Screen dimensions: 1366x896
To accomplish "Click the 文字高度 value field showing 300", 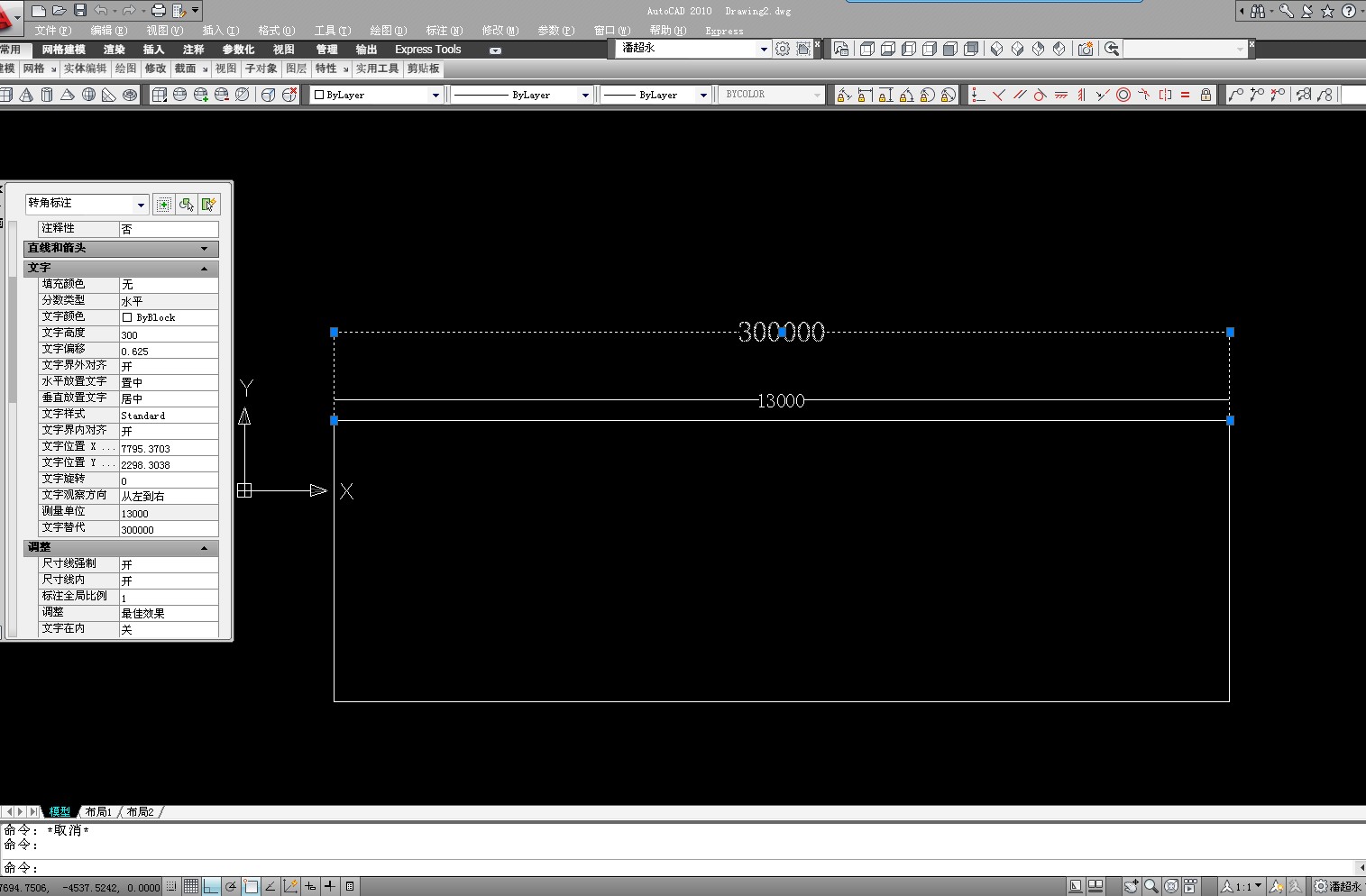I will 169,334.
